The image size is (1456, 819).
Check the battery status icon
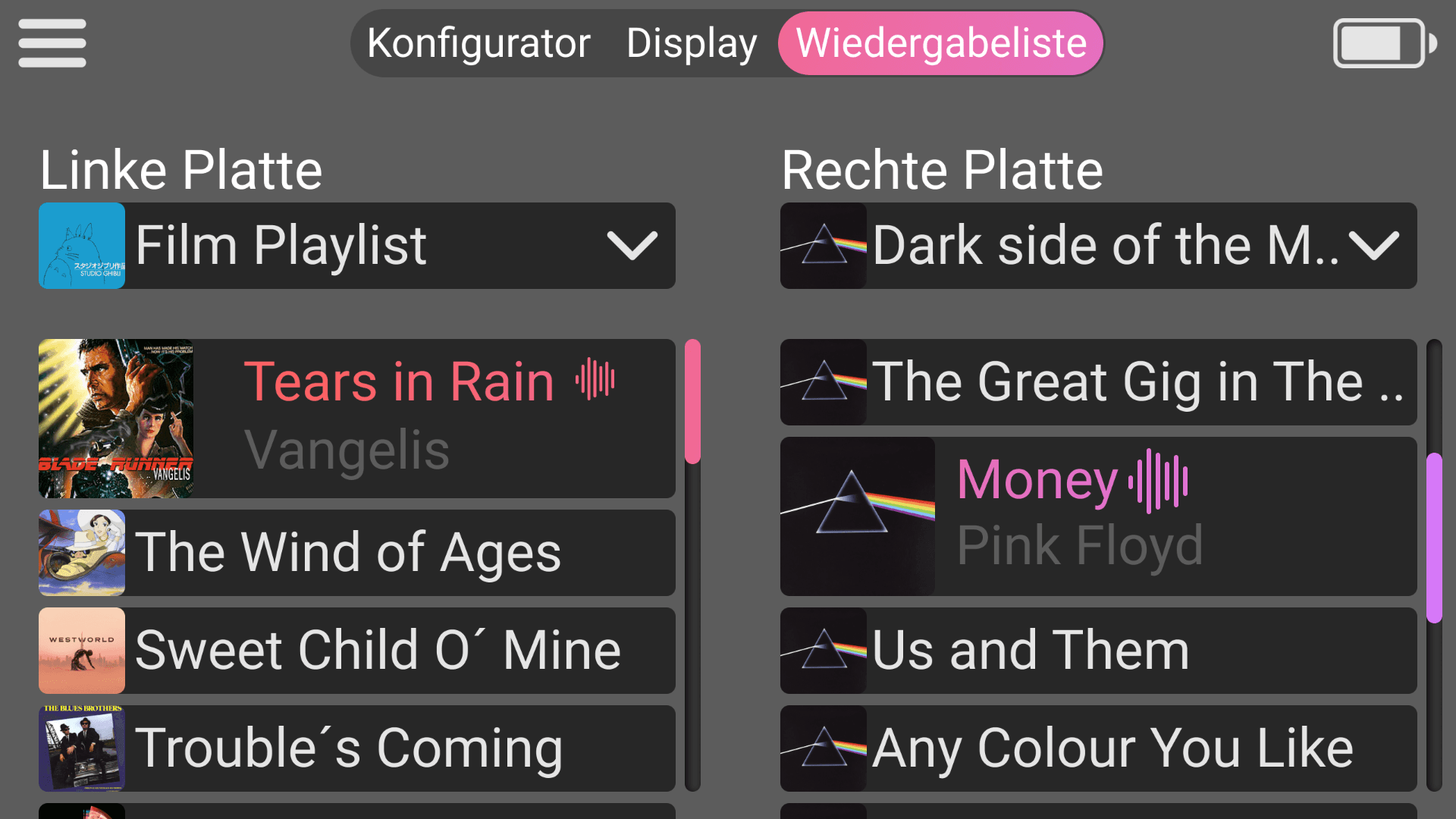(x=1385, y=43)
